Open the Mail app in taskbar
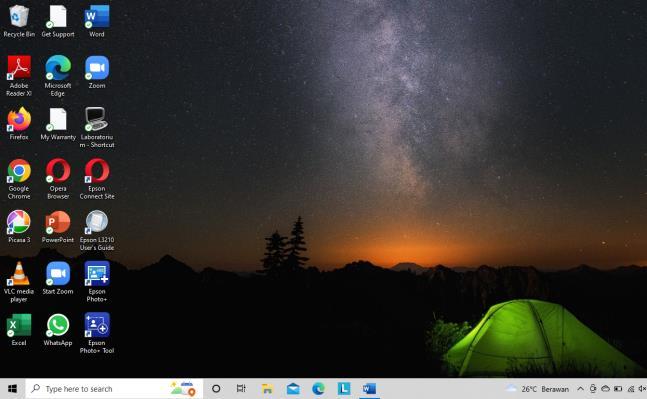 click(293, 389)
